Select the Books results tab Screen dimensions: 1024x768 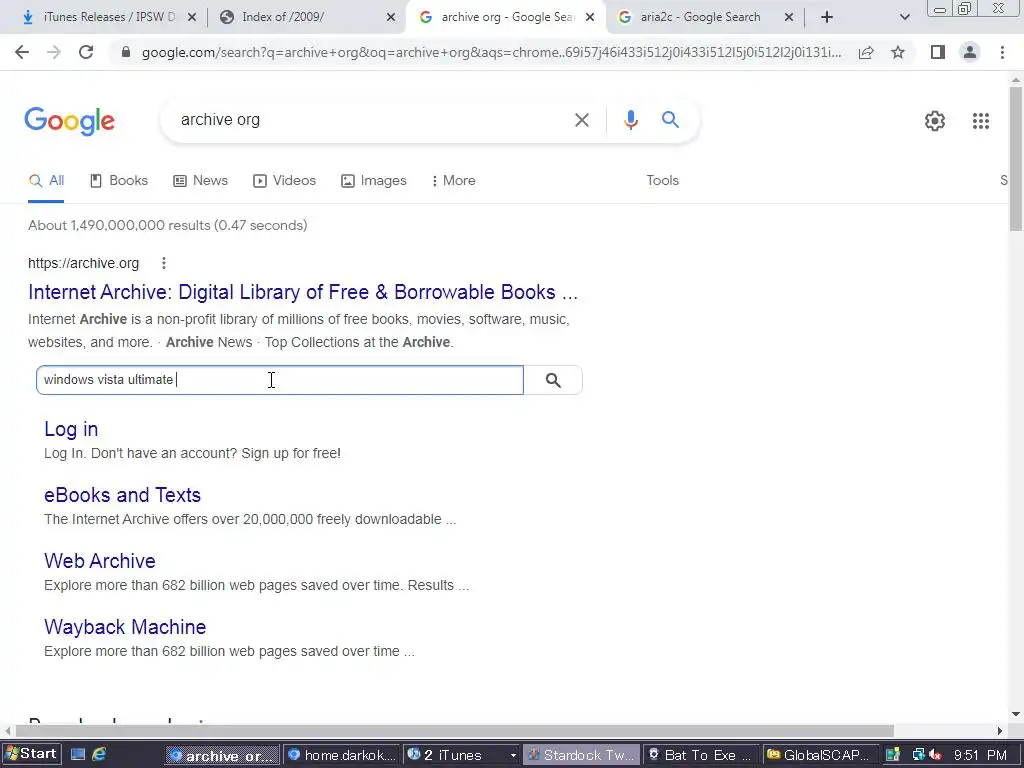coord(119,181)
